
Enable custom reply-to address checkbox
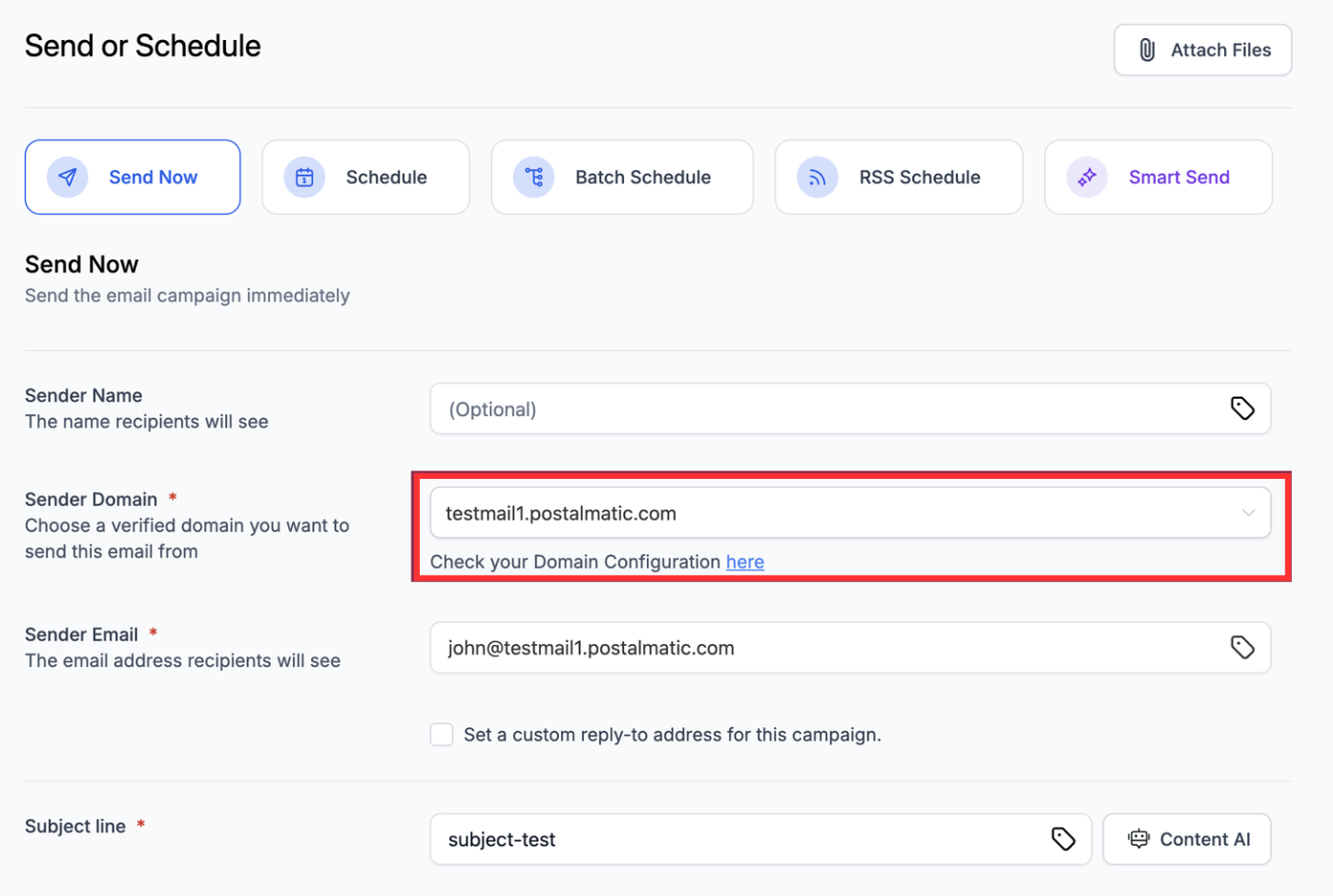442,735
